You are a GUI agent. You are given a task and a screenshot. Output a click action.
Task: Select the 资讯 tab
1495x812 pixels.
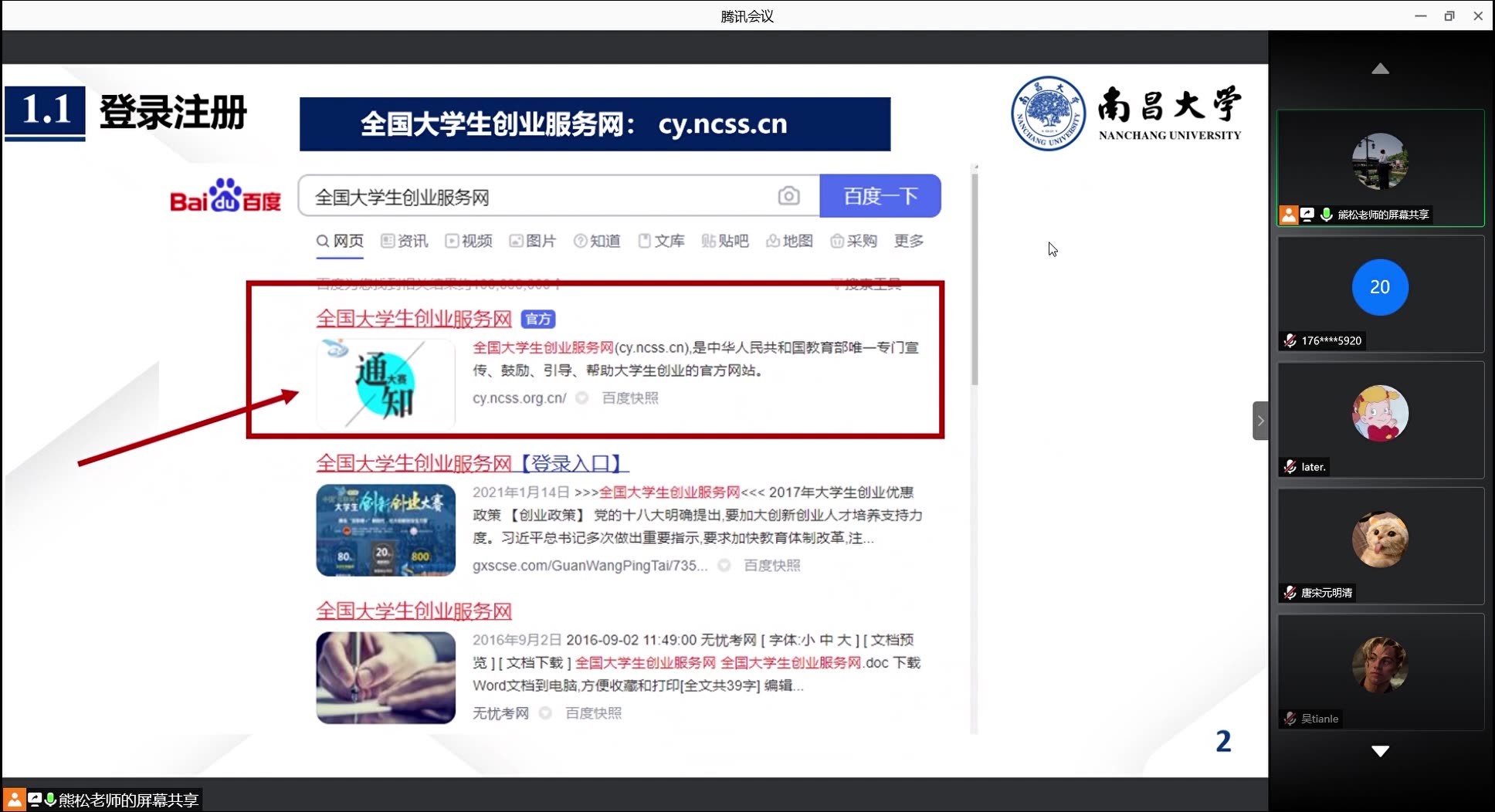(x=405, y=242)
